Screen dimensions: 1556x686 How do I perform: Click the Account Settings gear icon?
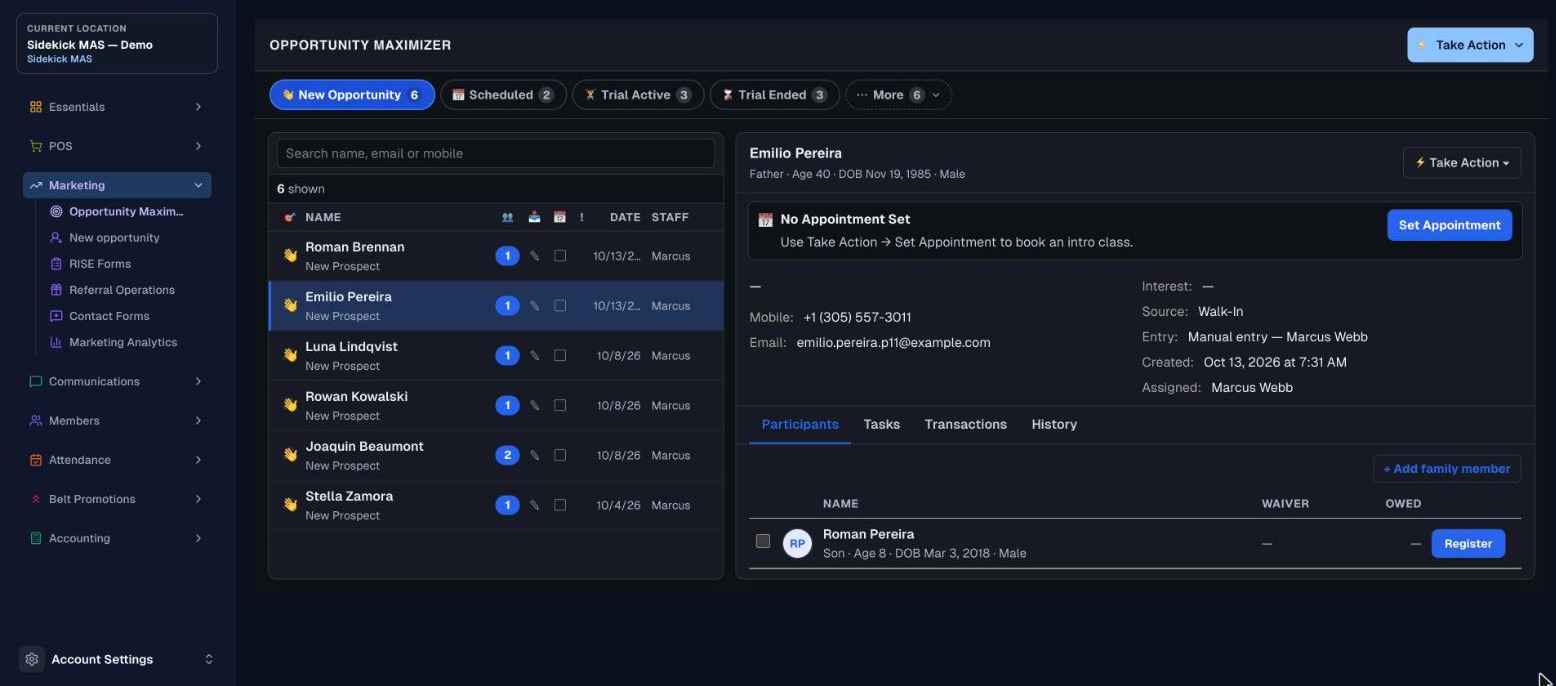point(32,659)
